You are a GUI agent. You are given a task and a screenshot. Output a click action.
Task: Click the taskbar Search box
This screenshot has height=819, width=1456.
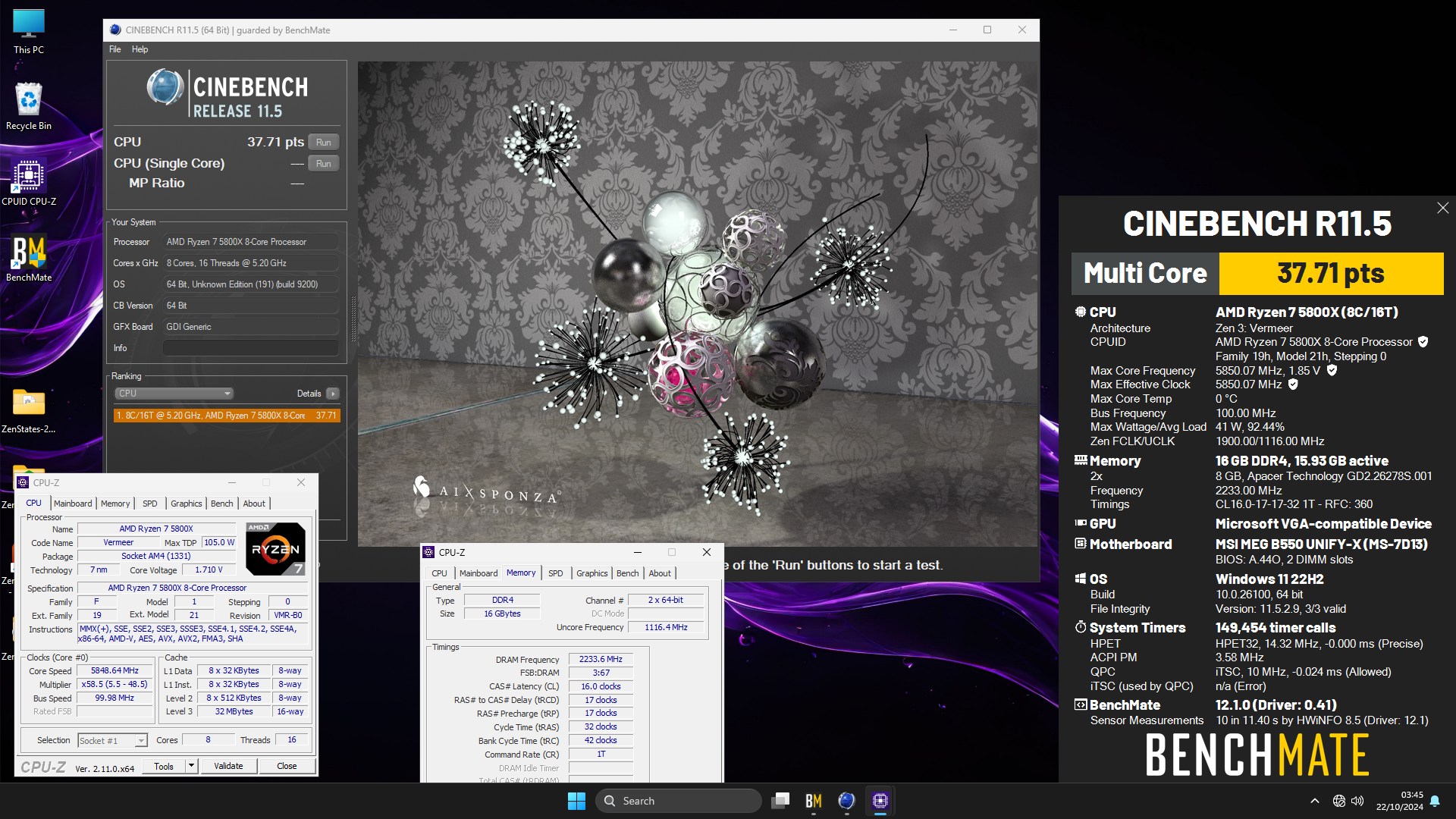coord(678,801)
